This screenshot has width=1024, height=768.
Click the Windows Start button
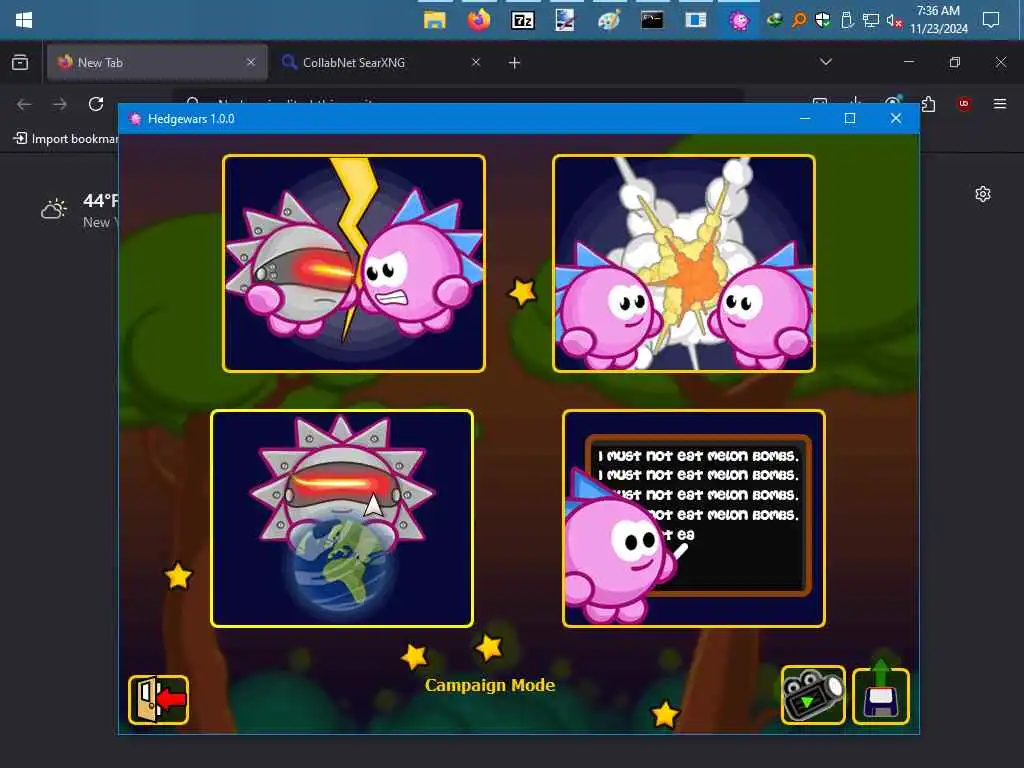[x=24, y=20]
